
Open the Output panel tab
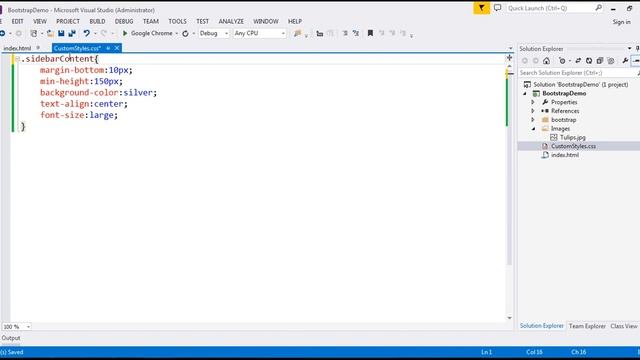[11, 338]
